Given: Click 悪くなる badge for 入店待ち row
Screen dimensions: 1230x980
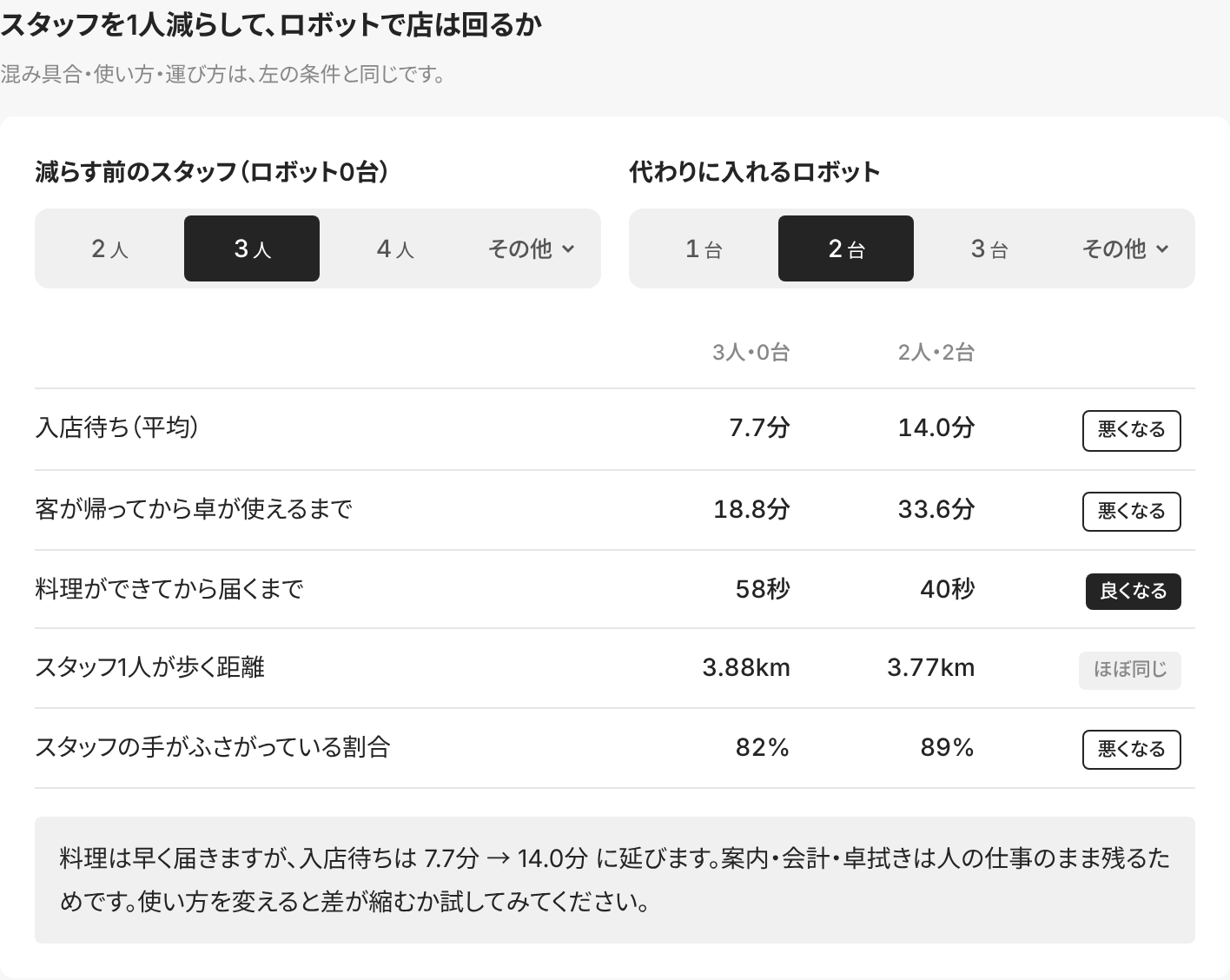Looking at the screenshot, I should click(1131, 430).
